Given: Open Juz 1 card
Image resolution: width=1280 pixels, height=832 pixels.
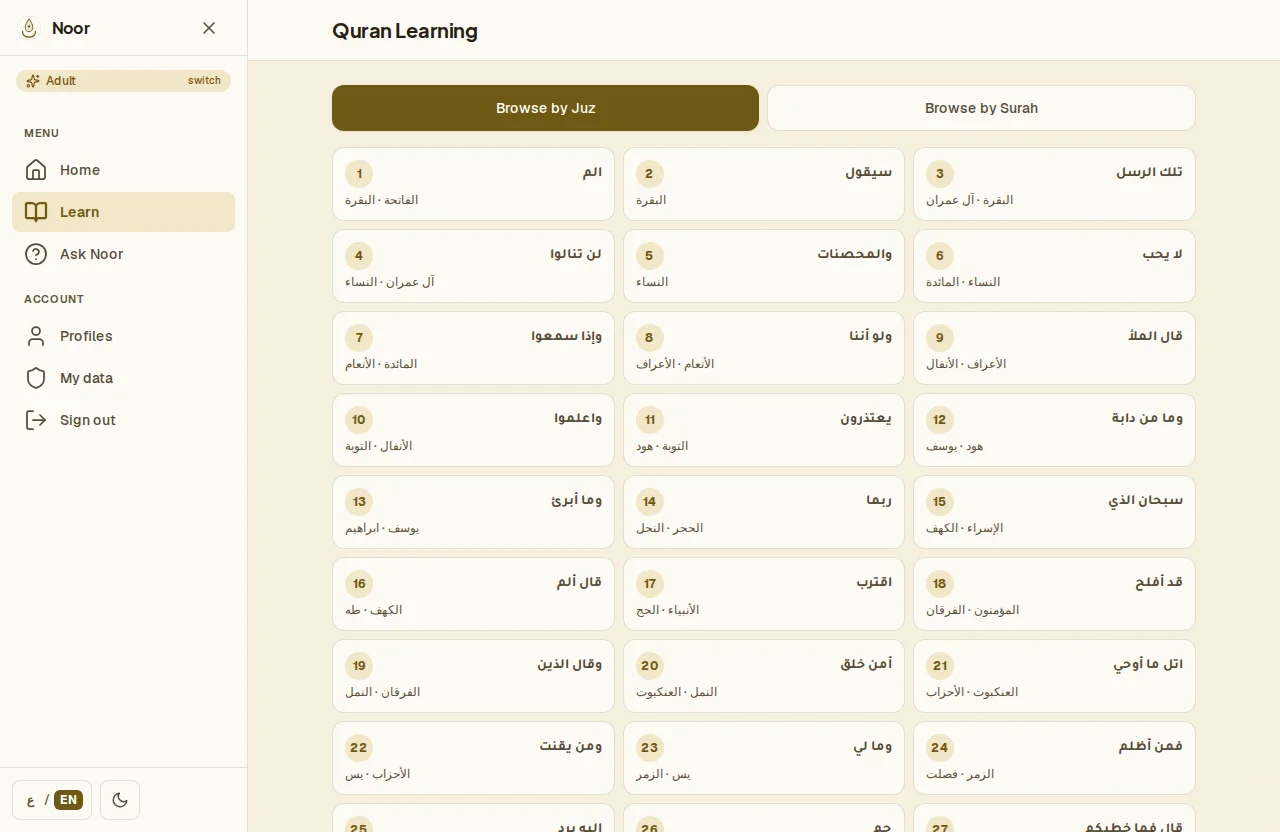Looking at the screenshot, I should click(x=473, y=184).
